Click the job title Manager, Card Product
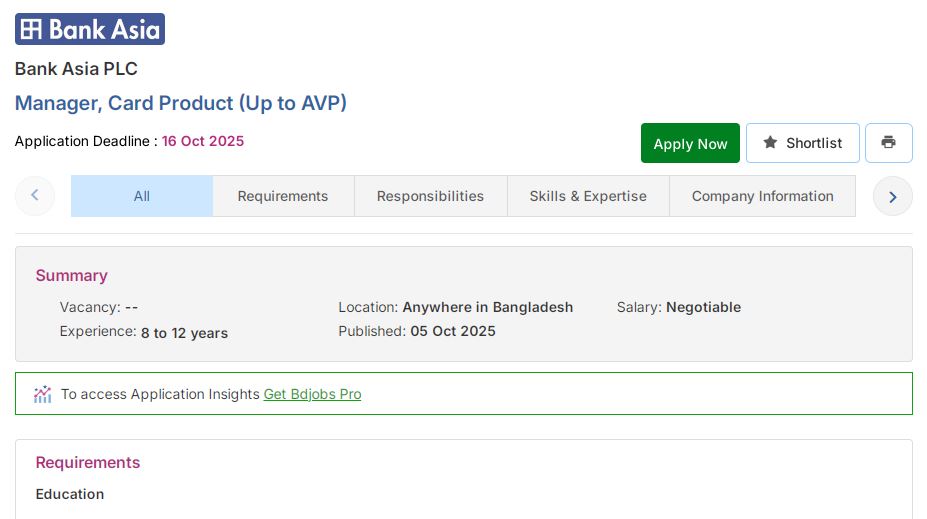The image size is (927, 519). pos(181,103)
